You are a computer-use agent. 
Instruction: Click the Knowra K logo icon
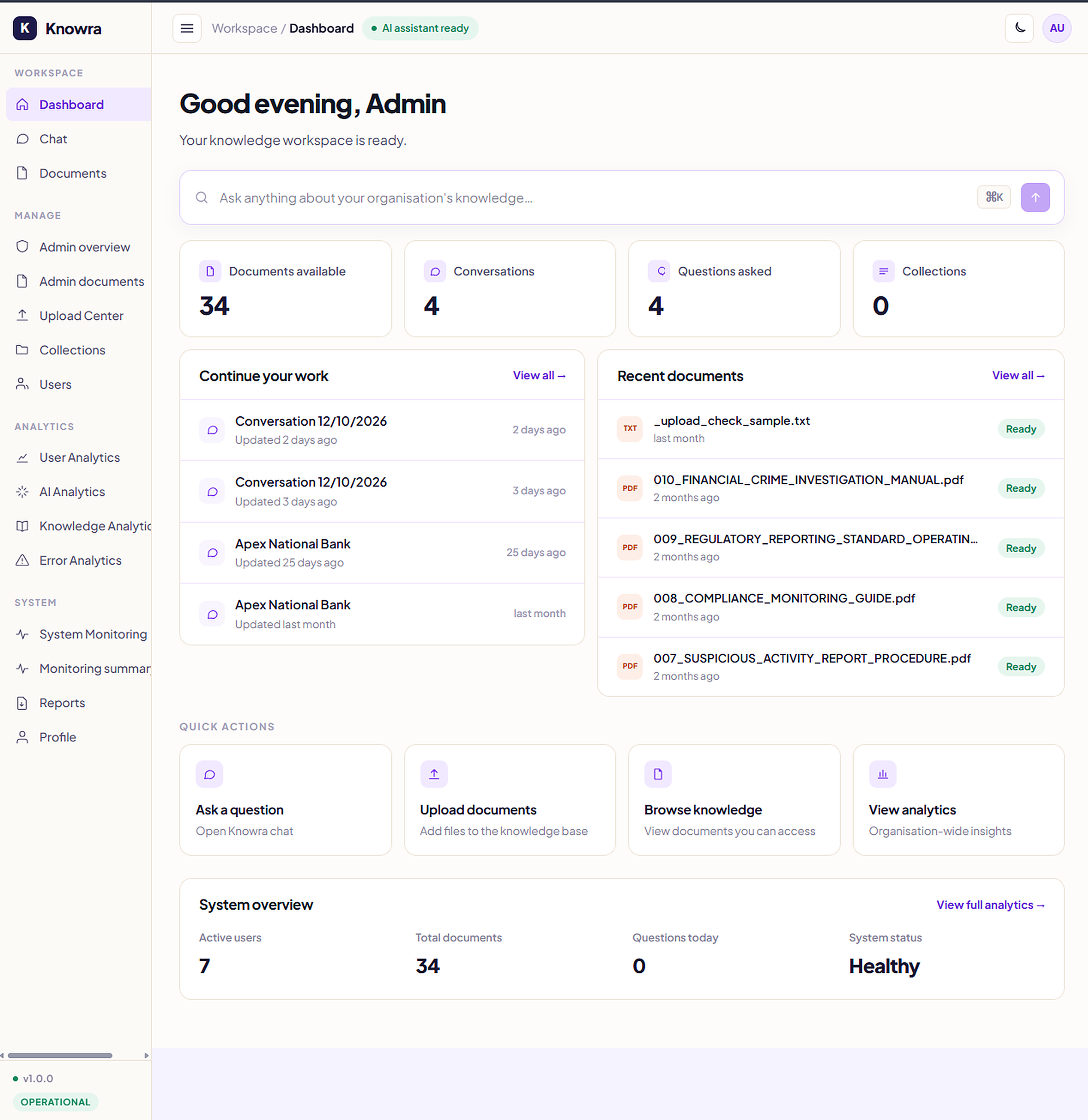pyautogui.click(x=24, y=28)
